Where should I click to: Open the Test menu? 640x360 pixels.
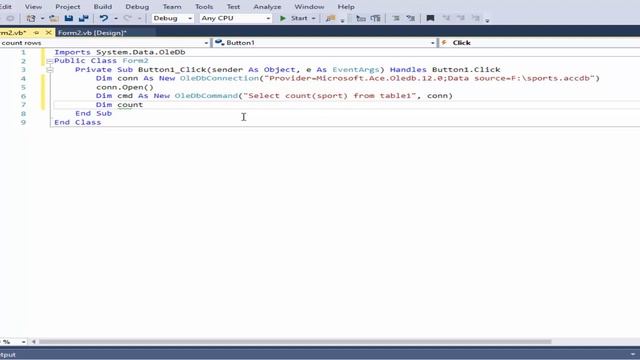(x=233, y=7)
